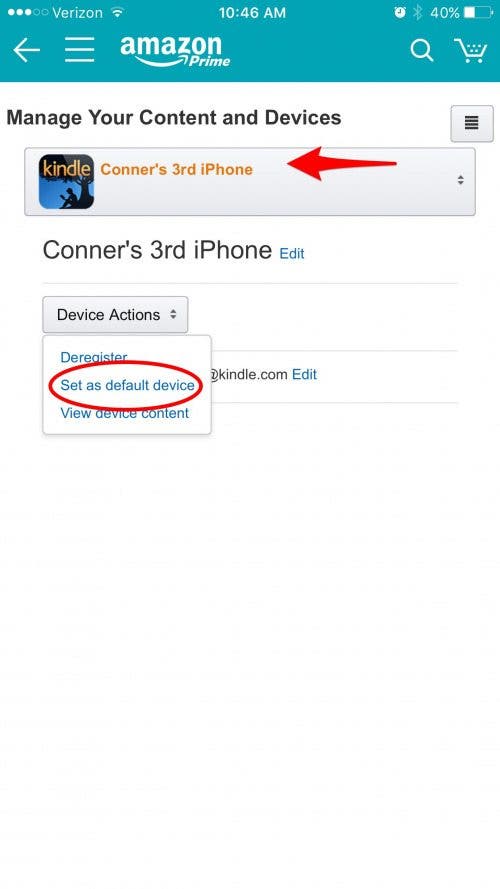Screen dimensions: 500x889
Task: Edit the Conner's 3rd iPhone device name
Action: (x=292, y=253)
